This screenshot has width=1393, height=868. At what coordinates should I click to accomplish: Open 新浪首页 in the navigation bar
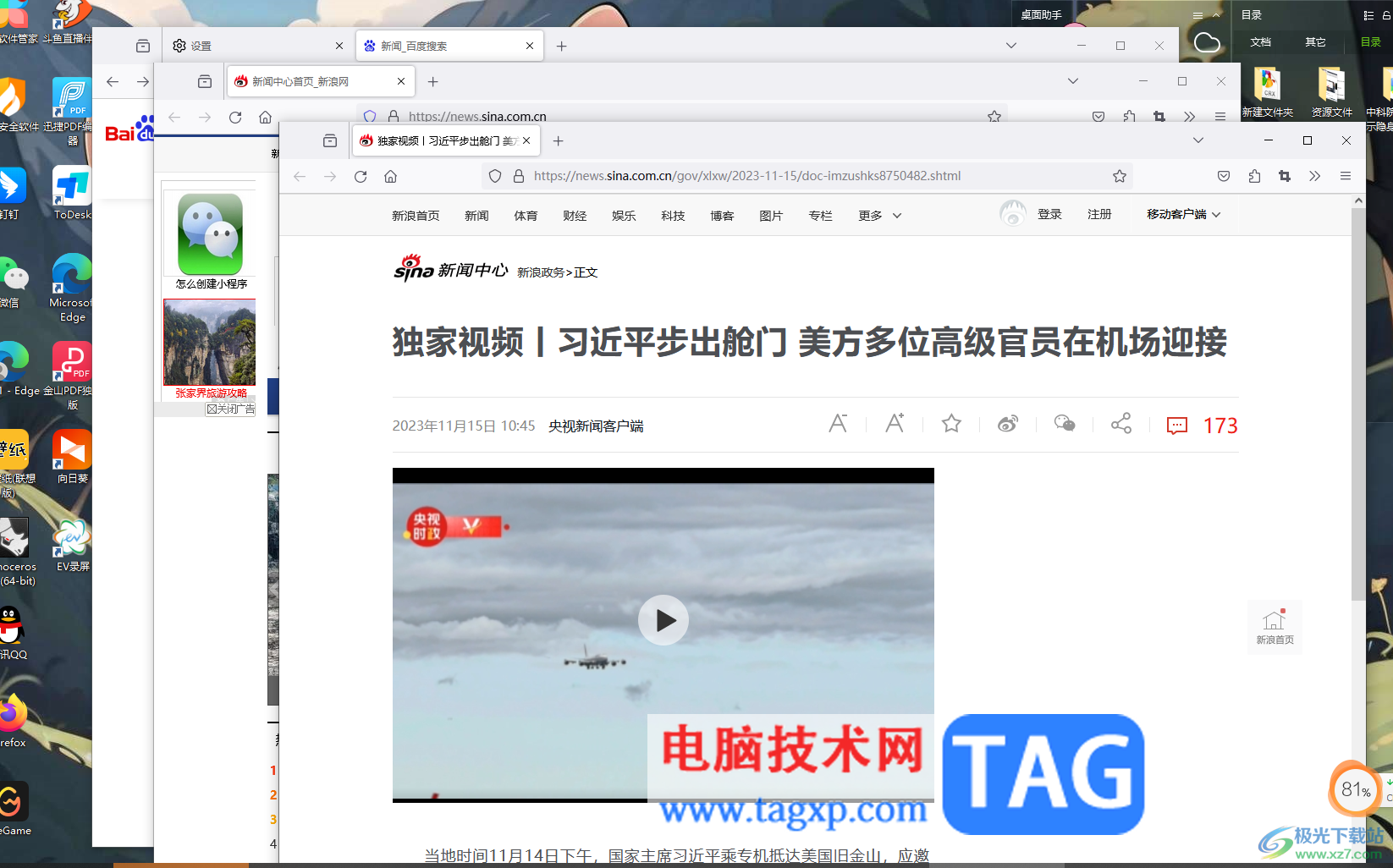pyautogui.click(x=416, y=216)
